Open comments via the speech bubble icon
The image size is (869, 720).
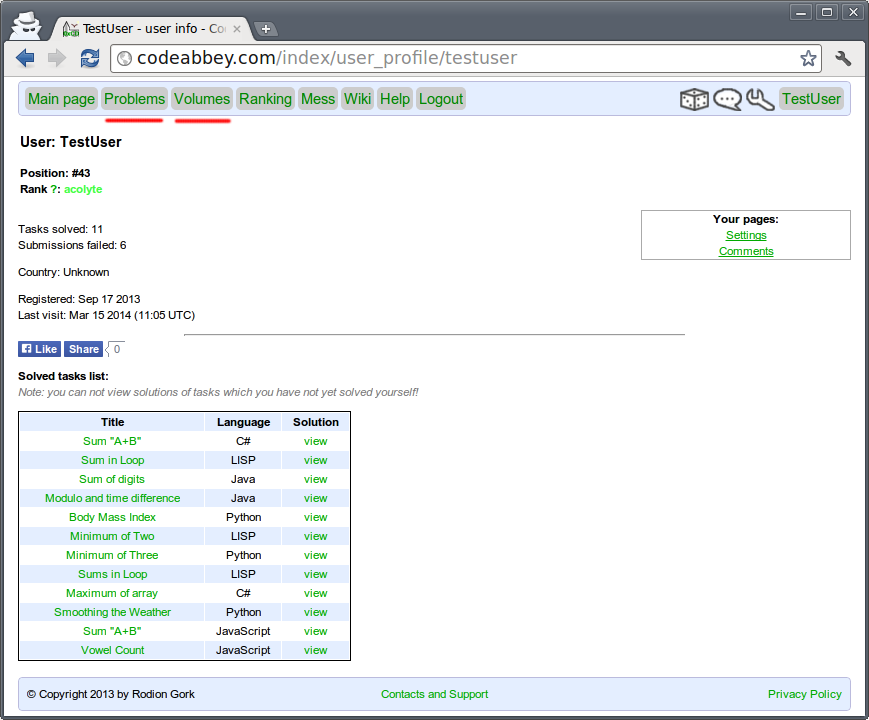(727, 99)
